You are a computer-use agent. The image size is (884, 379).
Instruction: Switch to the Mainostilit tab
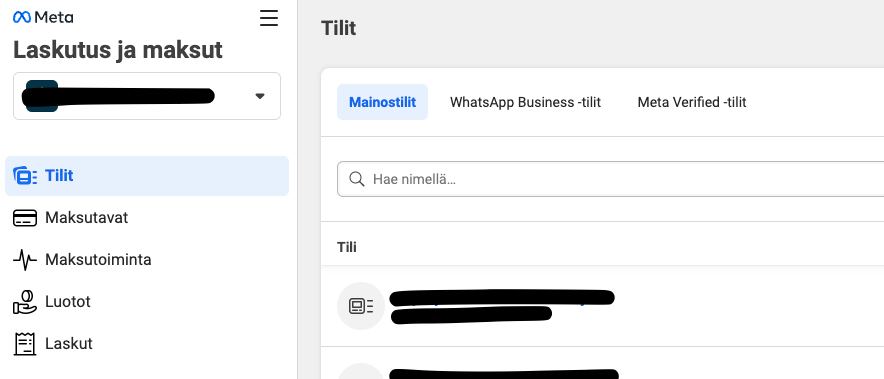(x=382, y=102)
